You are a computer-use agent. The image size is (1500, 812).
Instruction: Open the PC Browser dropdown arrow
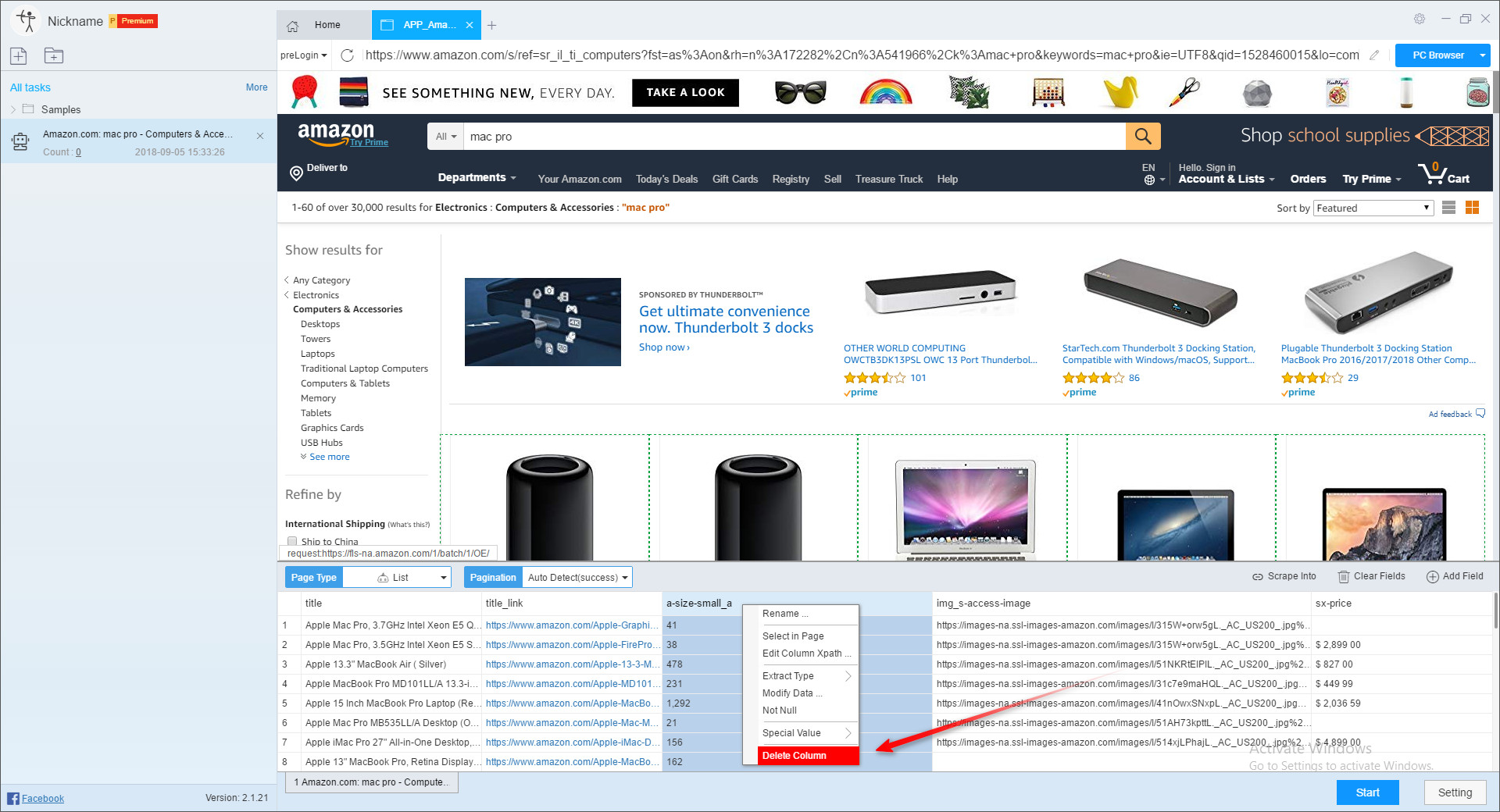coord(1482,55)
